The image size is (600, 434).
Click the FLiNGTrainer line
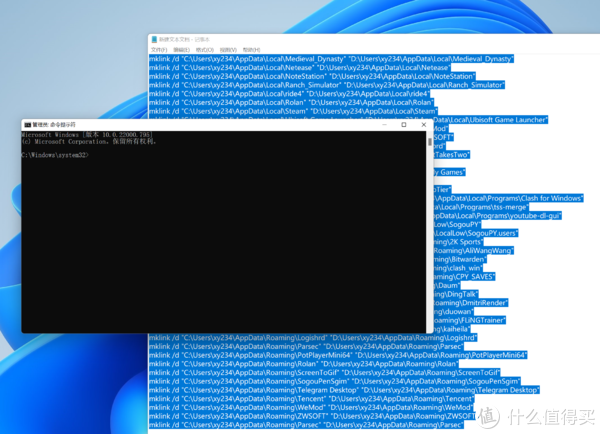470,320
